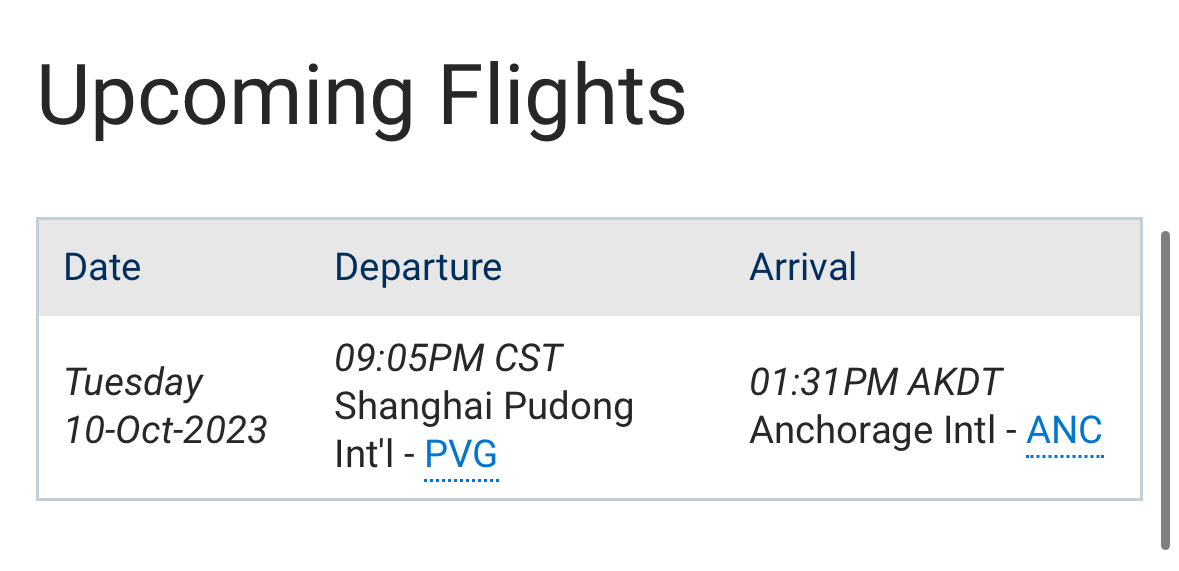Viewport: 1179px width, 571px height.
Task: Open the PVG airport link
Action: click(x=461, y=456)
